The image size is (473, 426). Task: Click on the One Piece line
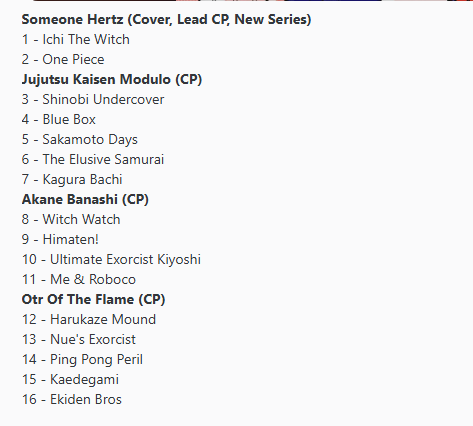coord(63,60)
